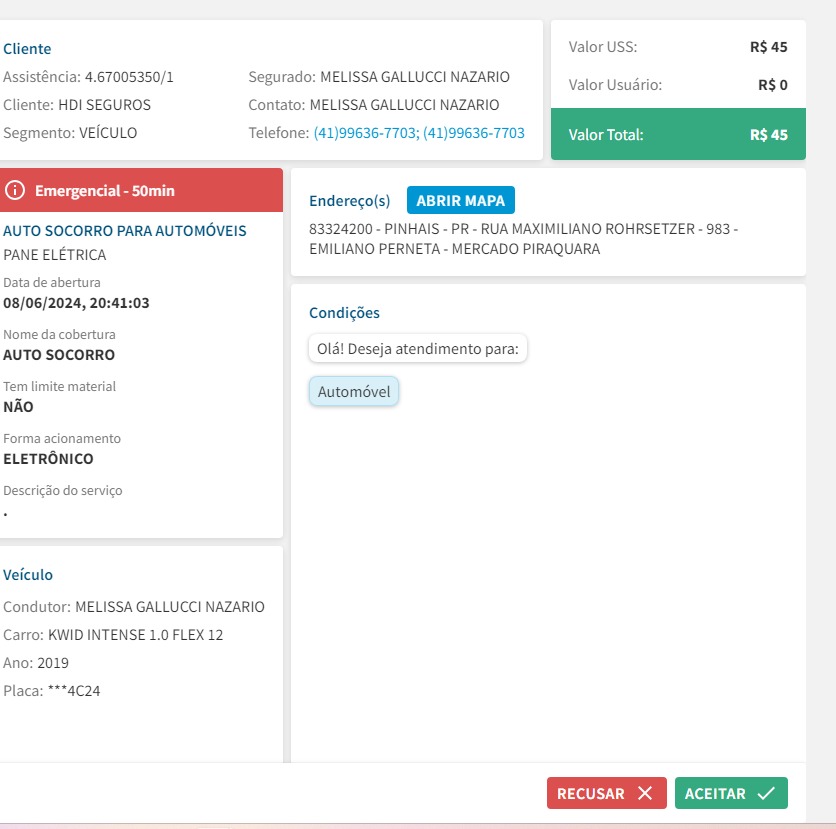Select AUTO SOCORRO PARA AUTOMÓVEIS title
Viewport: 836px width, 829px height.
coord(124,231)
